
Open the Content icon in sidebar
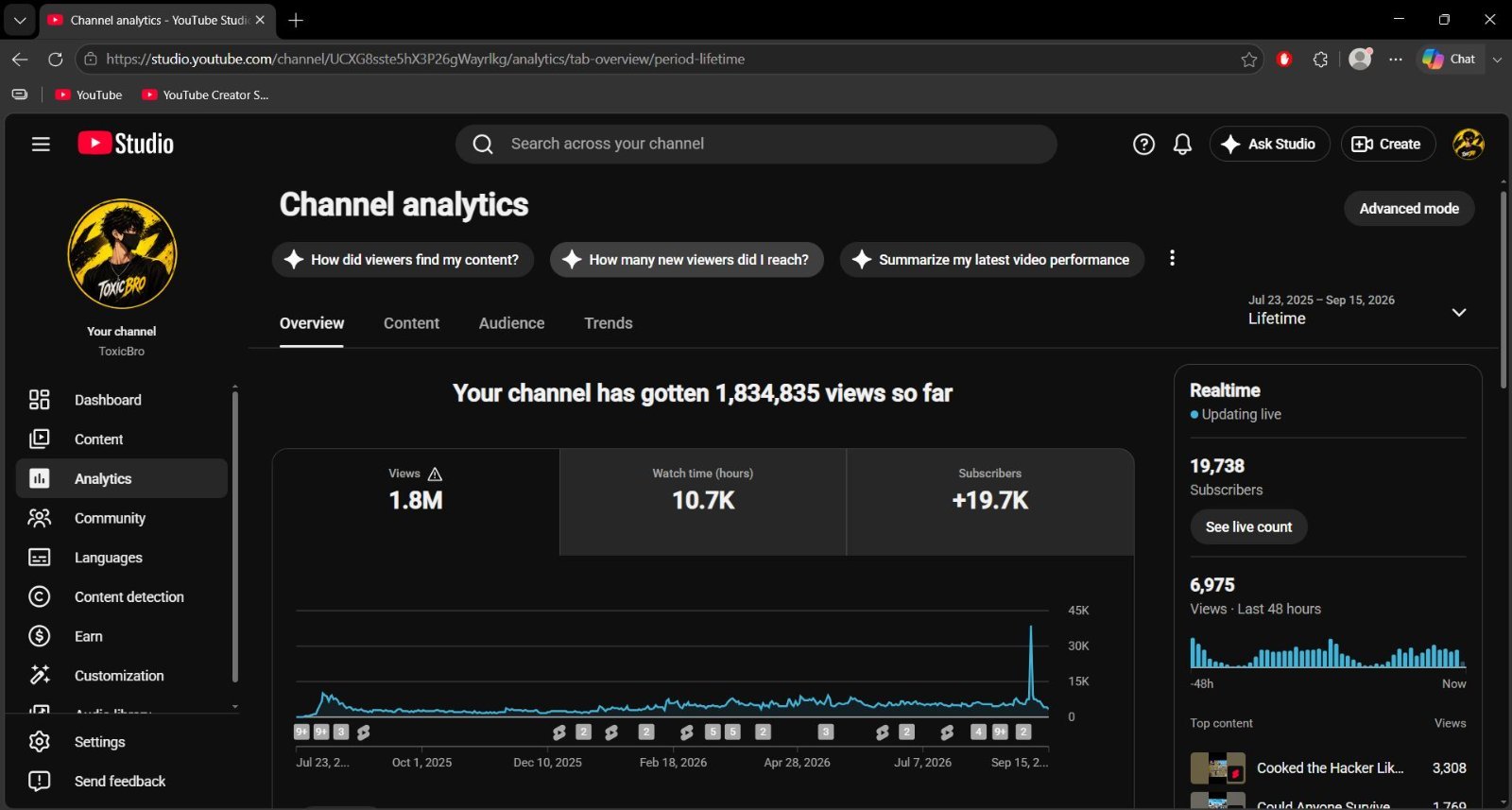[39, 439]
